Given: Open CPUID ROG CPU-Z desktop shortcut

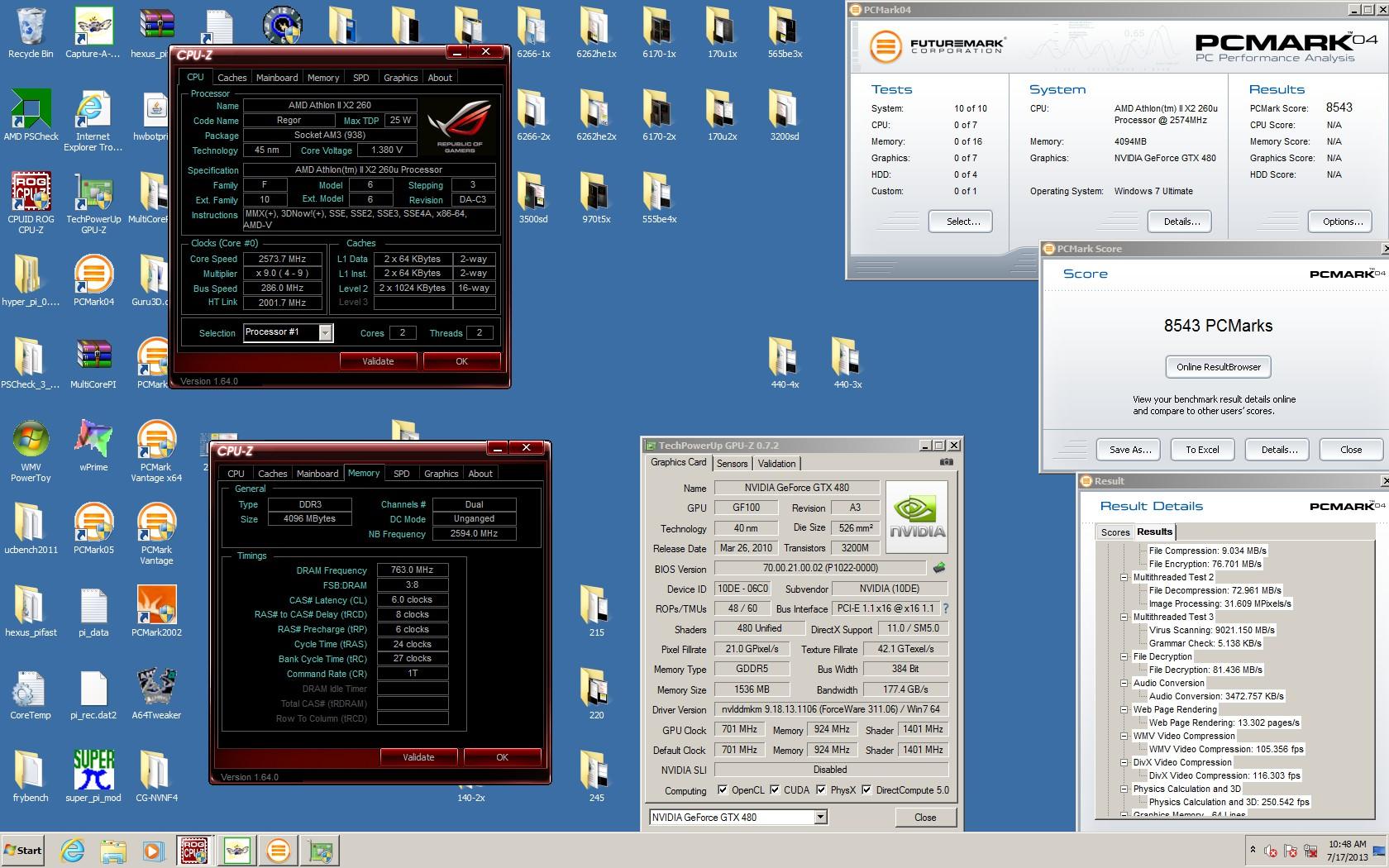Looking at the screenshot, I should pyautogui.click(x=31, y=203).
